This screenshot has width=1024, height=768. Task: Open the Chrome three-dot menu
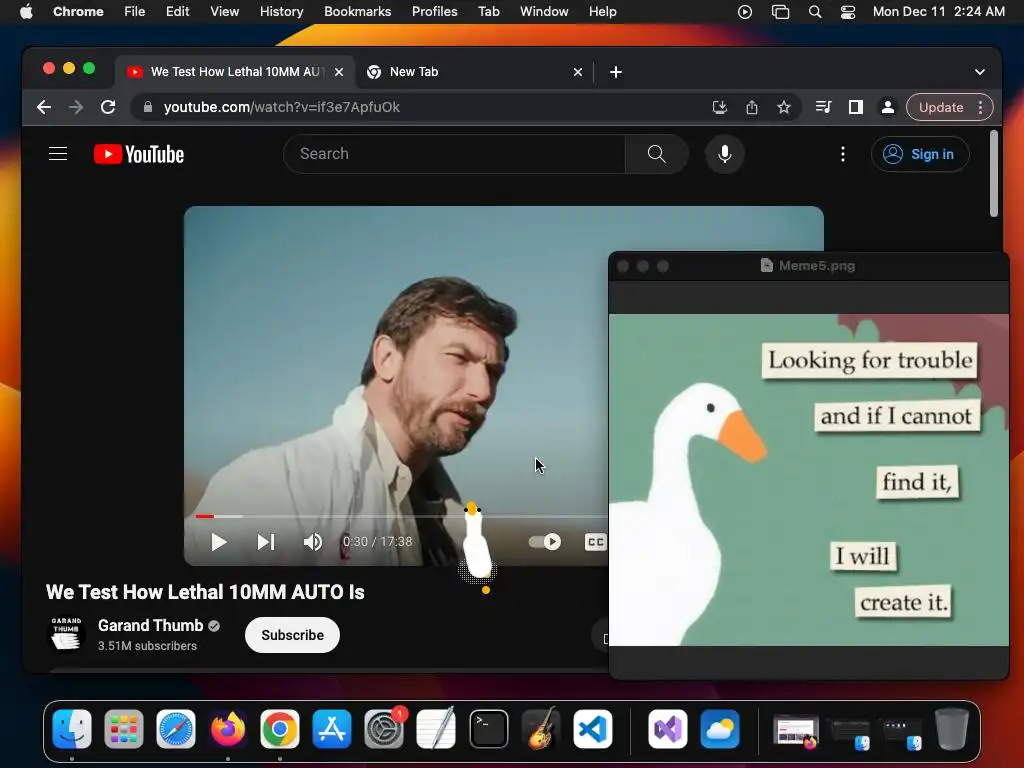coord(980,107)
